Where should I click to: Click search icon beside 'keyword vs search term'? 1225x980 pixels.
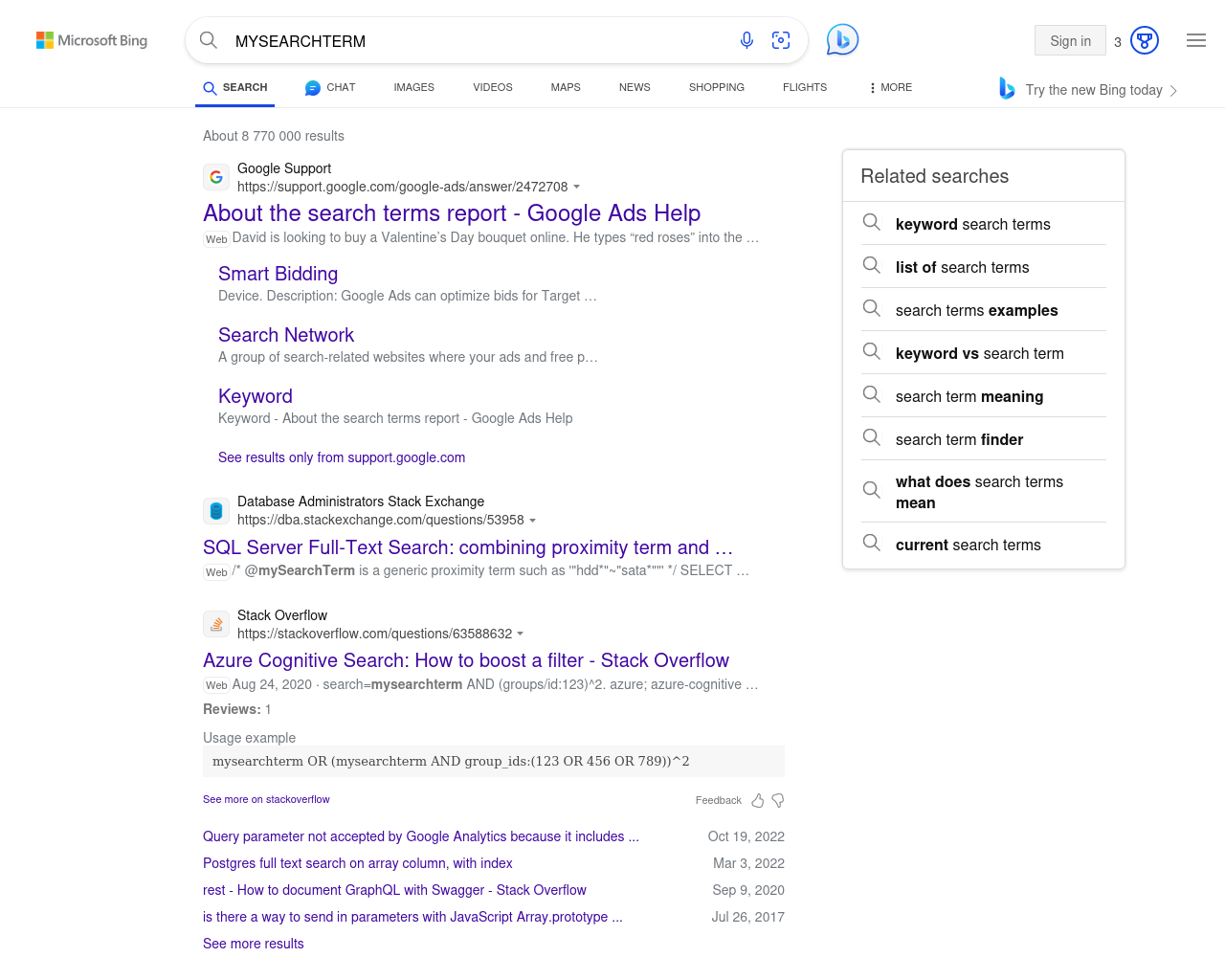[872, 351]
